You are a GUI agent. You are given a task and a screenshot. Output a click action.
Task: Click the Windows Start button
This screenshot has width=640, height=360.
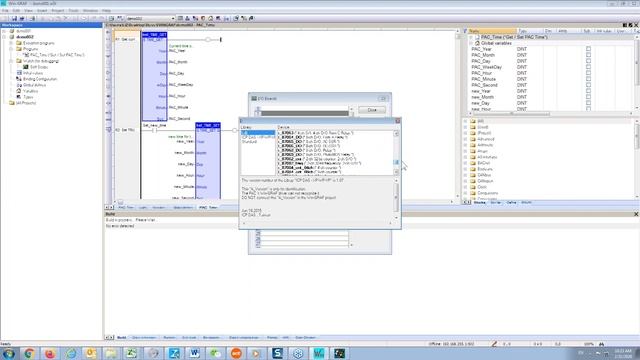click(8, 353)
